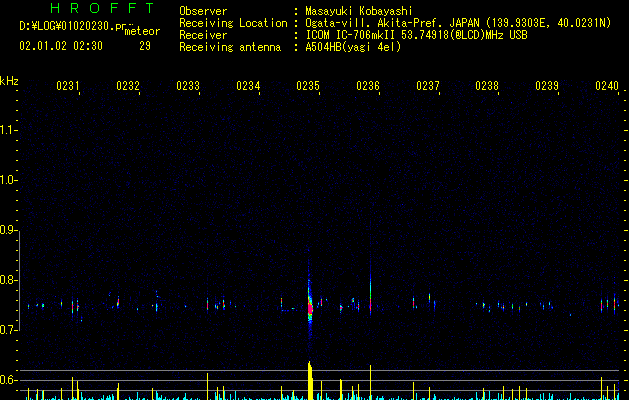Click the 0.9 kHz axis label
The height and width of the screenshot is (400, 629).
(x=7, y=230)
